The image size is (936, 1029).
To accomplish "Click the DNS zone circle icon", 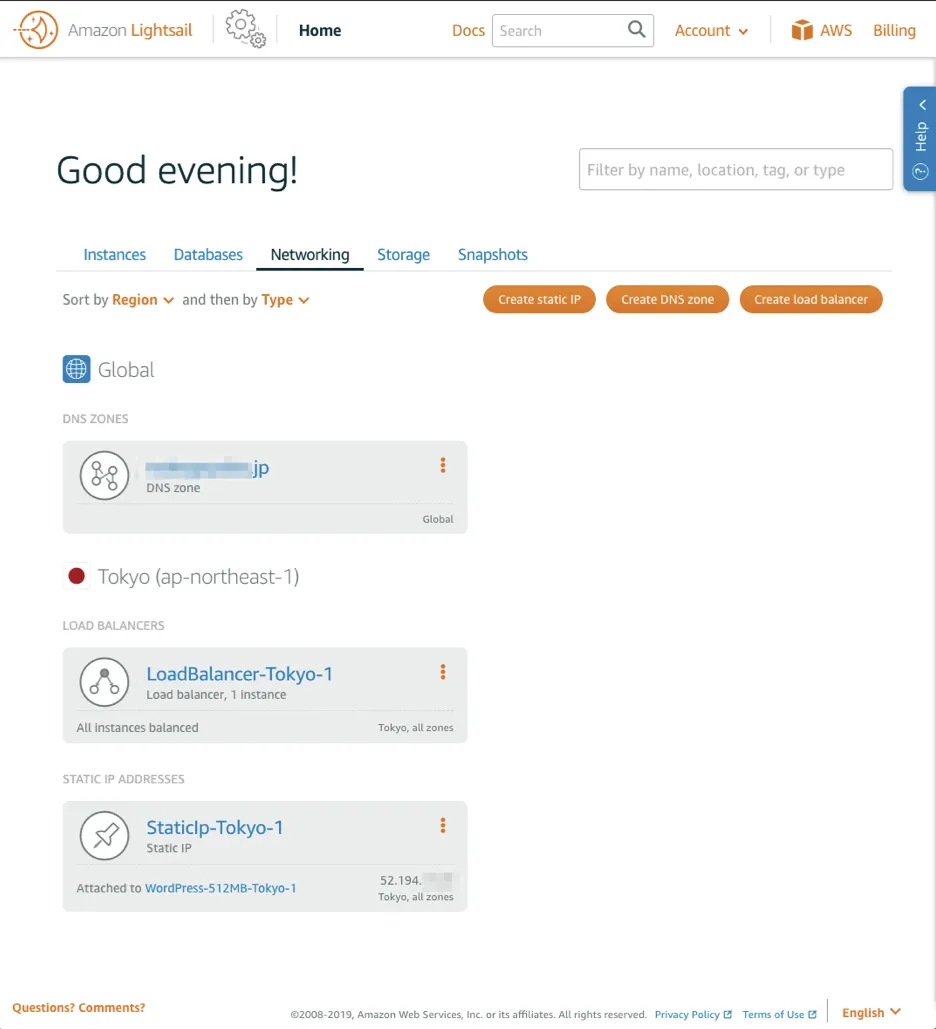I will [104, 475].
